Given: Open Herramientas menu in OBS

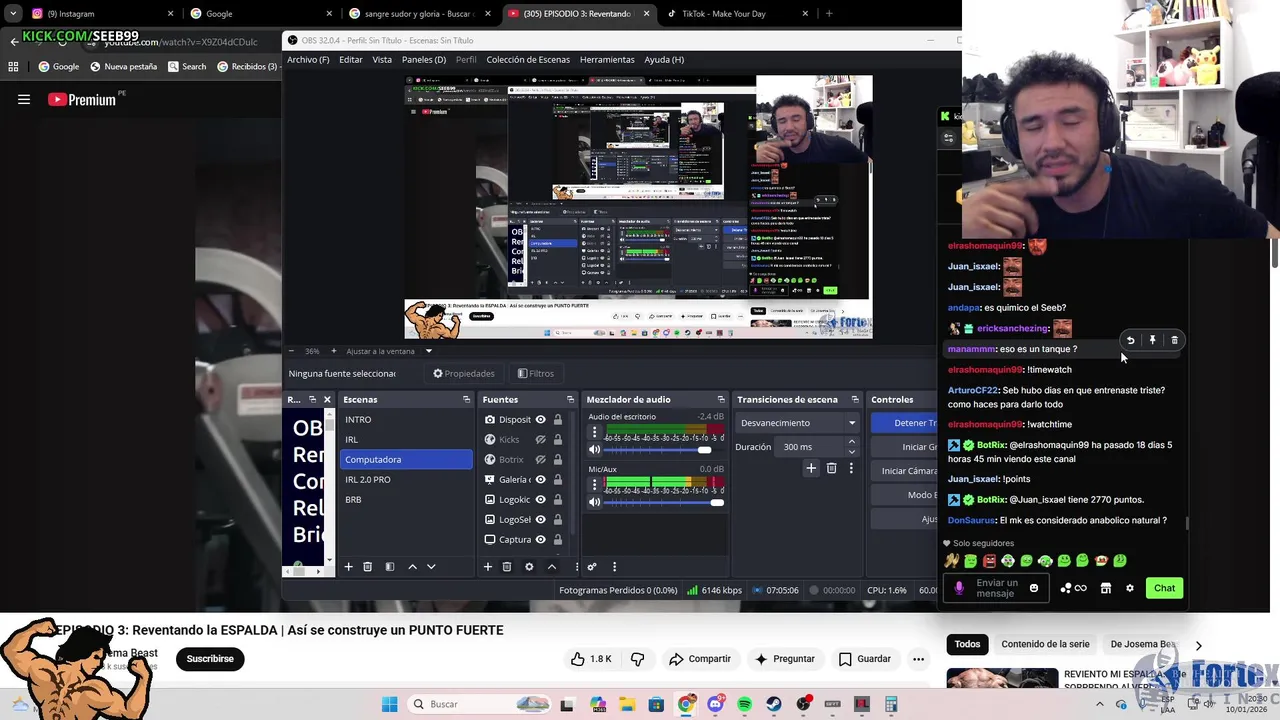Looking at the screenshot, I should click(x=607, y=60).
